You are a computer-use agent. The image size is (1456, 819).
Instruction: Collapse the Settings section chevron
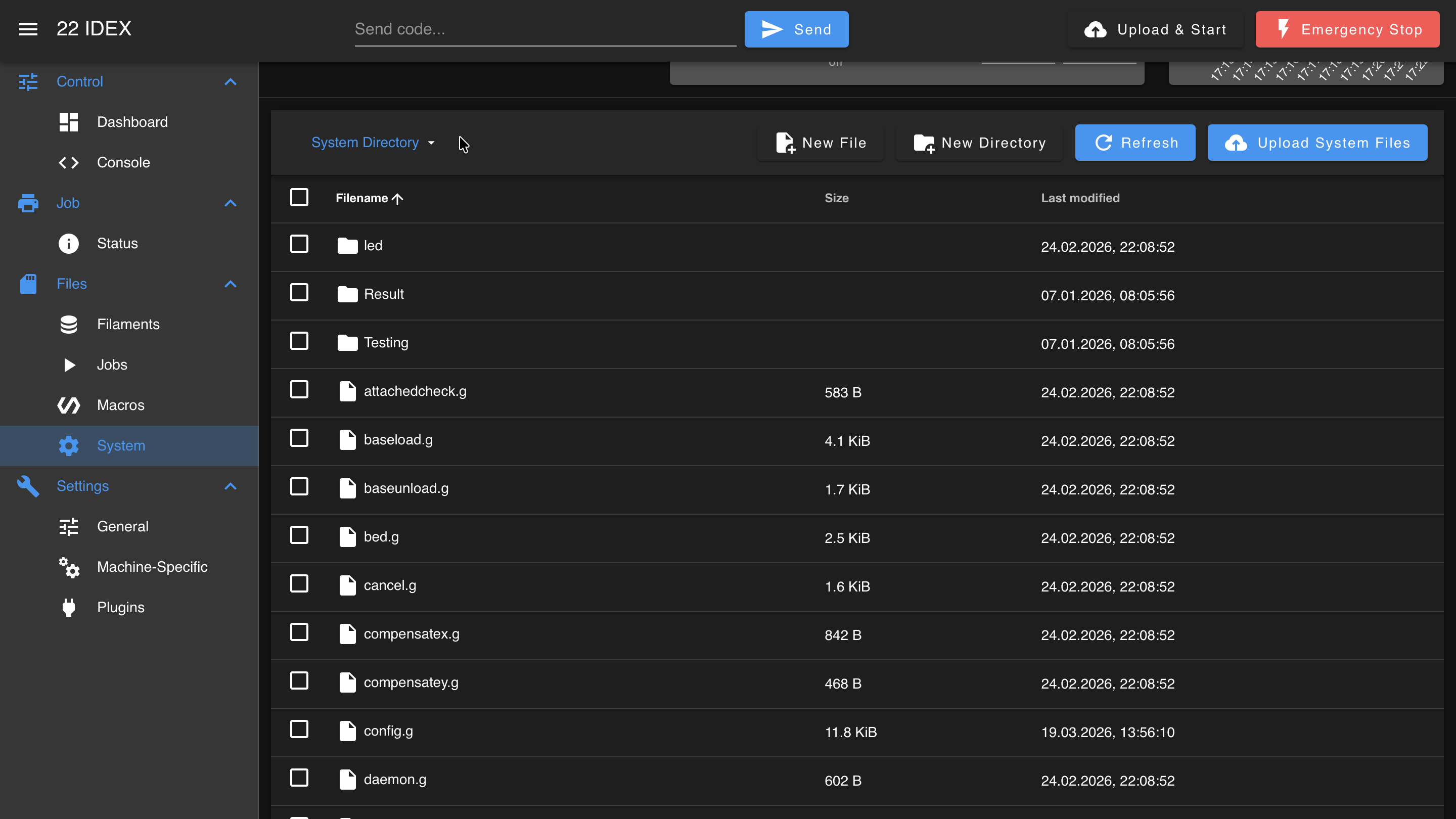pyautogui.click(x=230, y=487)
